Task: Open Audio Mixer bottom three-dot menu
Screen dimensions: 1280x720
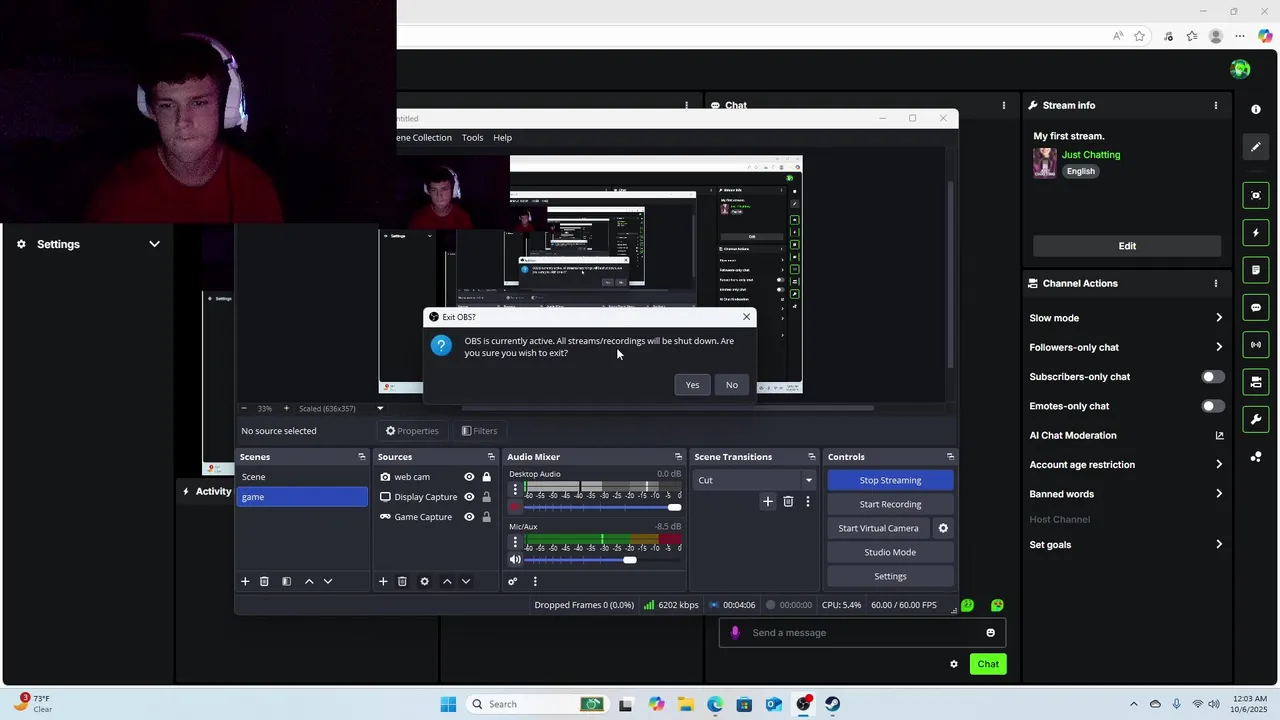Action: (535, 581)
